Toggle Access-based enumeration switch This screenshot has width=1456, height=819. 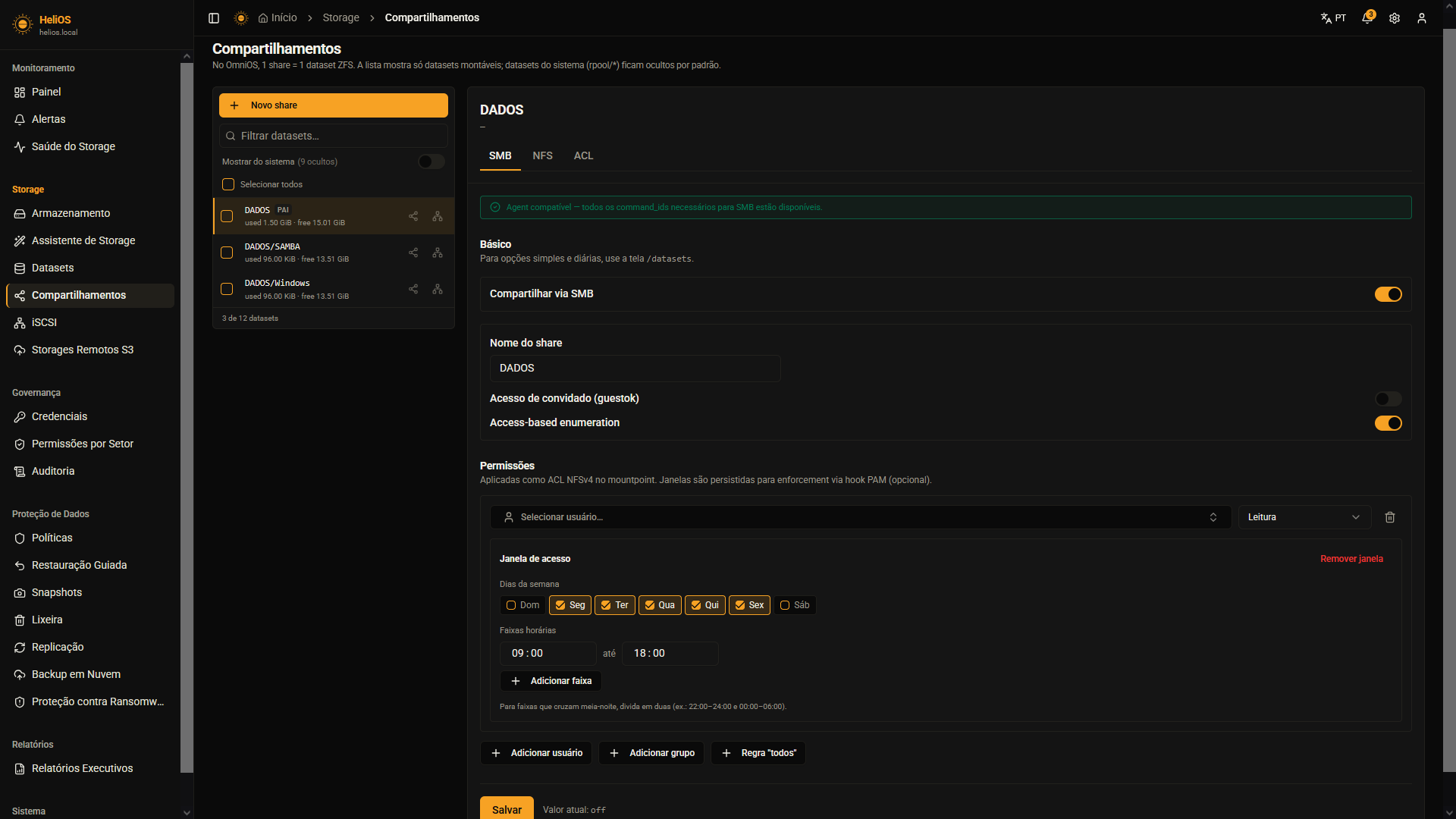[1388, 423]
